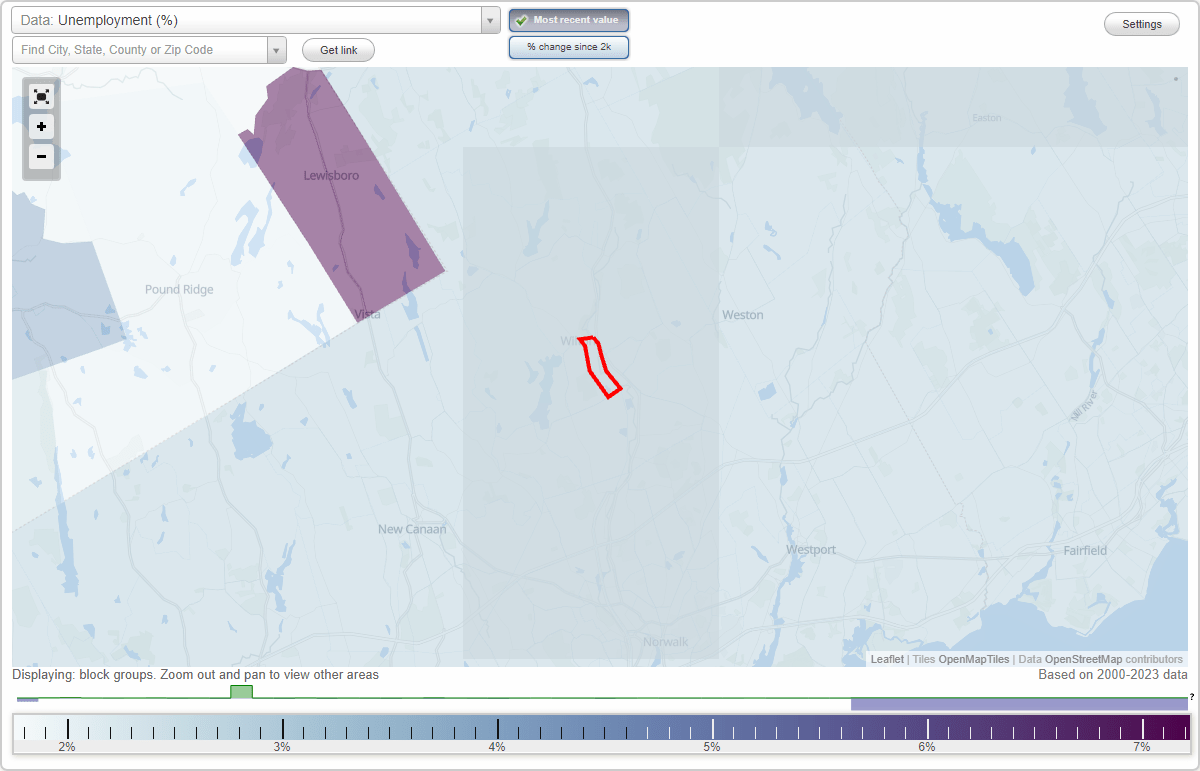Click the Data: Unemployment (%) combo box
The height and width of the screenshot is (771, 1200).
(x=255, y=20)
